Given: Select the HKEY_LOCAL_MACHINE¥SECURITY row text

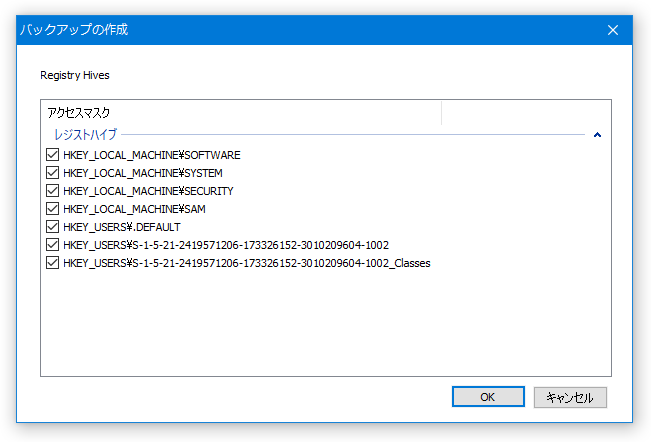Looking at the screenshot, I should click(x=148, y=191).
